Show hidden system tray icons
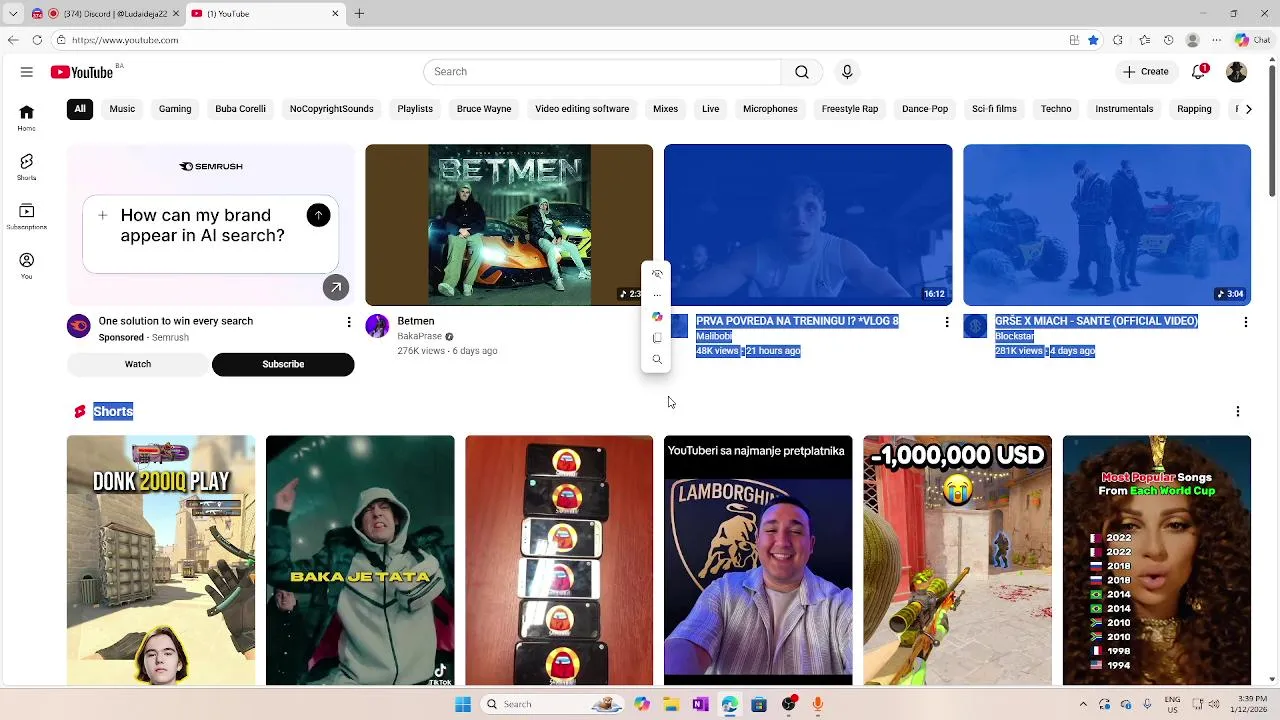Screen dimensions: 1280x720 tap(1082, 704)
